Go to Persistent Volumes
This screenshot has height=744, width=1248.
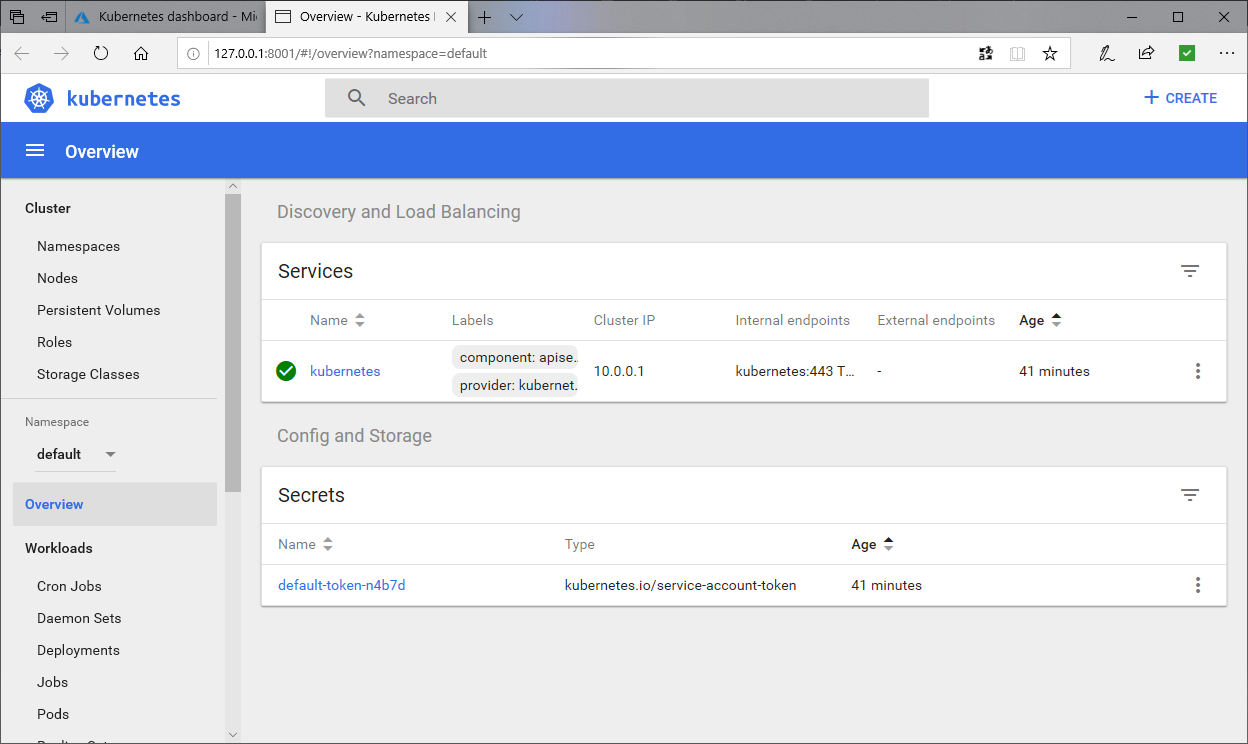tap(98, 310)
